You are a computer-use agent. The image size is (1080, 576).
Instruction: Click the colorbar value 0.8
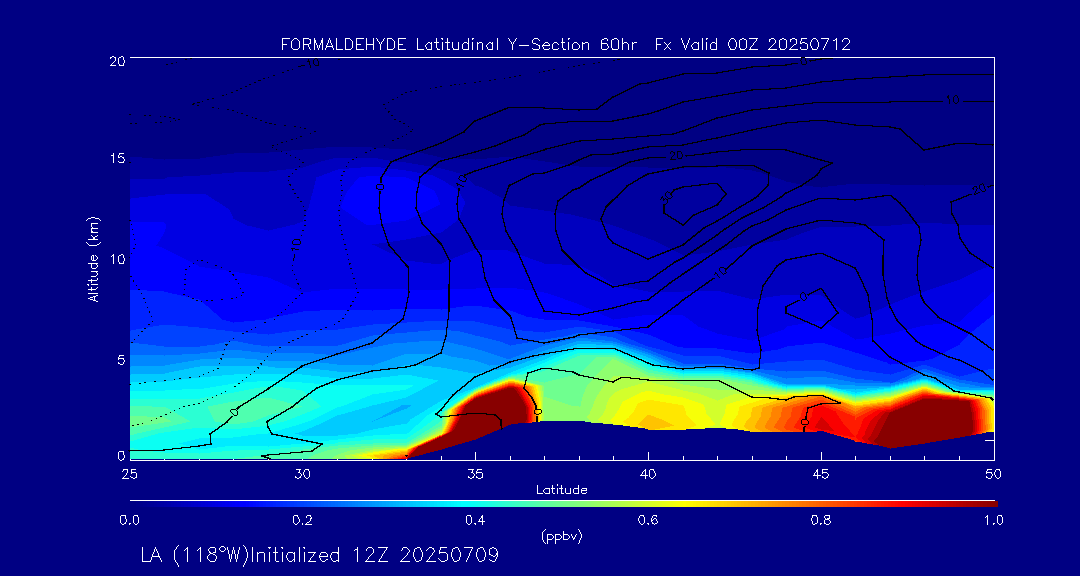click(821, 520)
